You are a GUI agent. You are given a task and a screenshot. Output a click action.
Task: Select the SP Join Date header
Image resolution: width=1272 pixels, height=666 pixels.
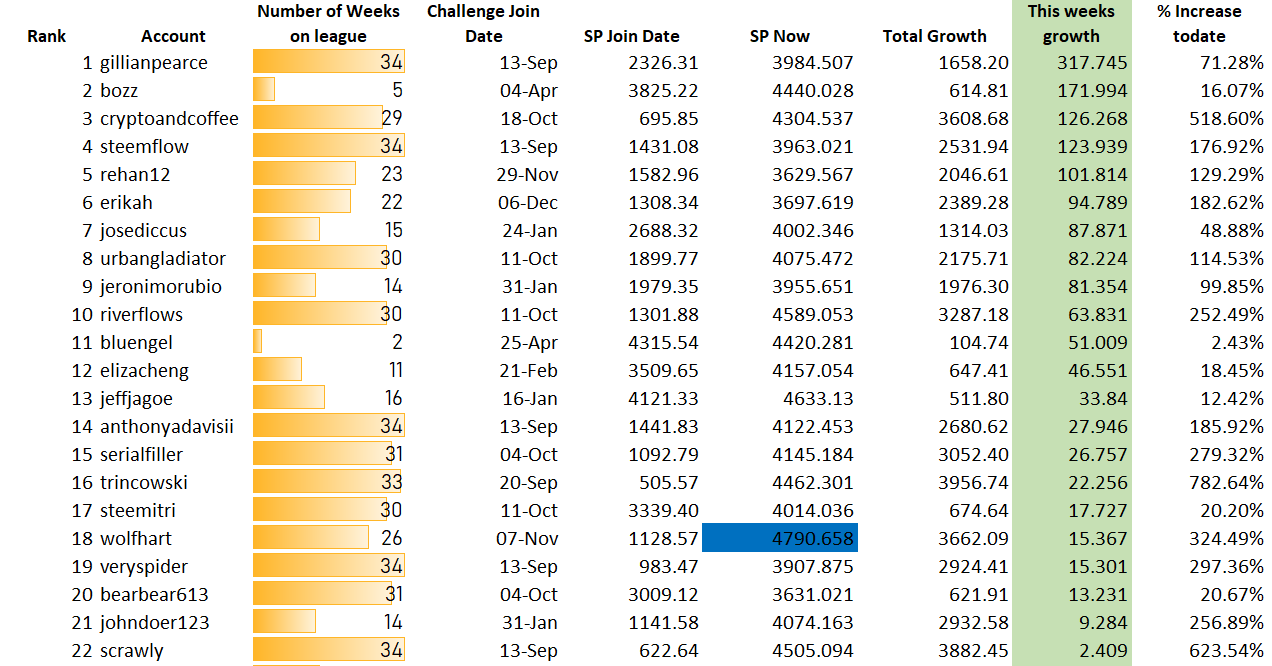(631, 36)
